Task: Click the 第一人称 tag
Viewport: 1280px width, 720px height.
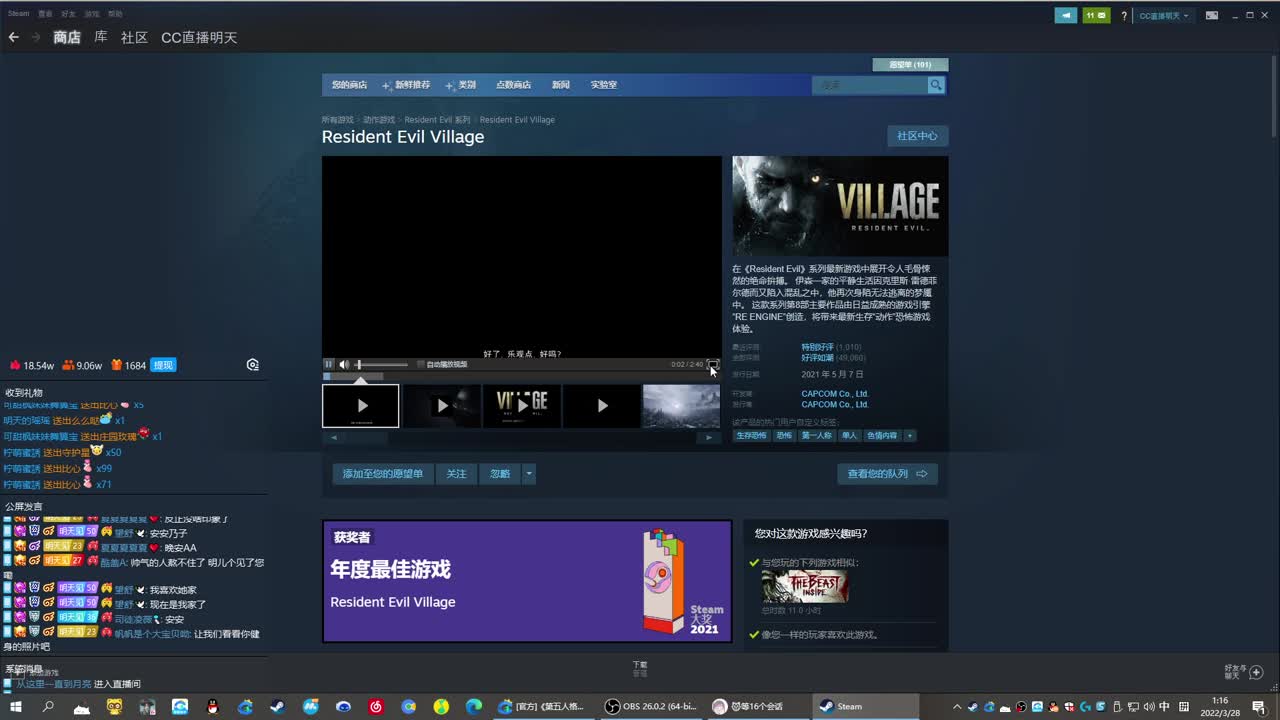Action: (817, 436)
